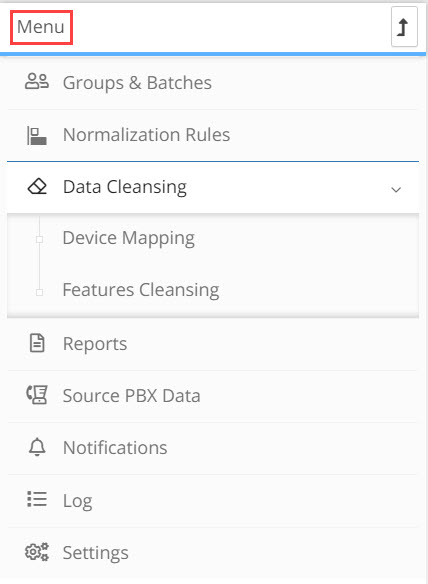Click the Groups & Batches people icon
Image resolution: width=428 pixels, height=584 pixels.
(x=37, y=81)
